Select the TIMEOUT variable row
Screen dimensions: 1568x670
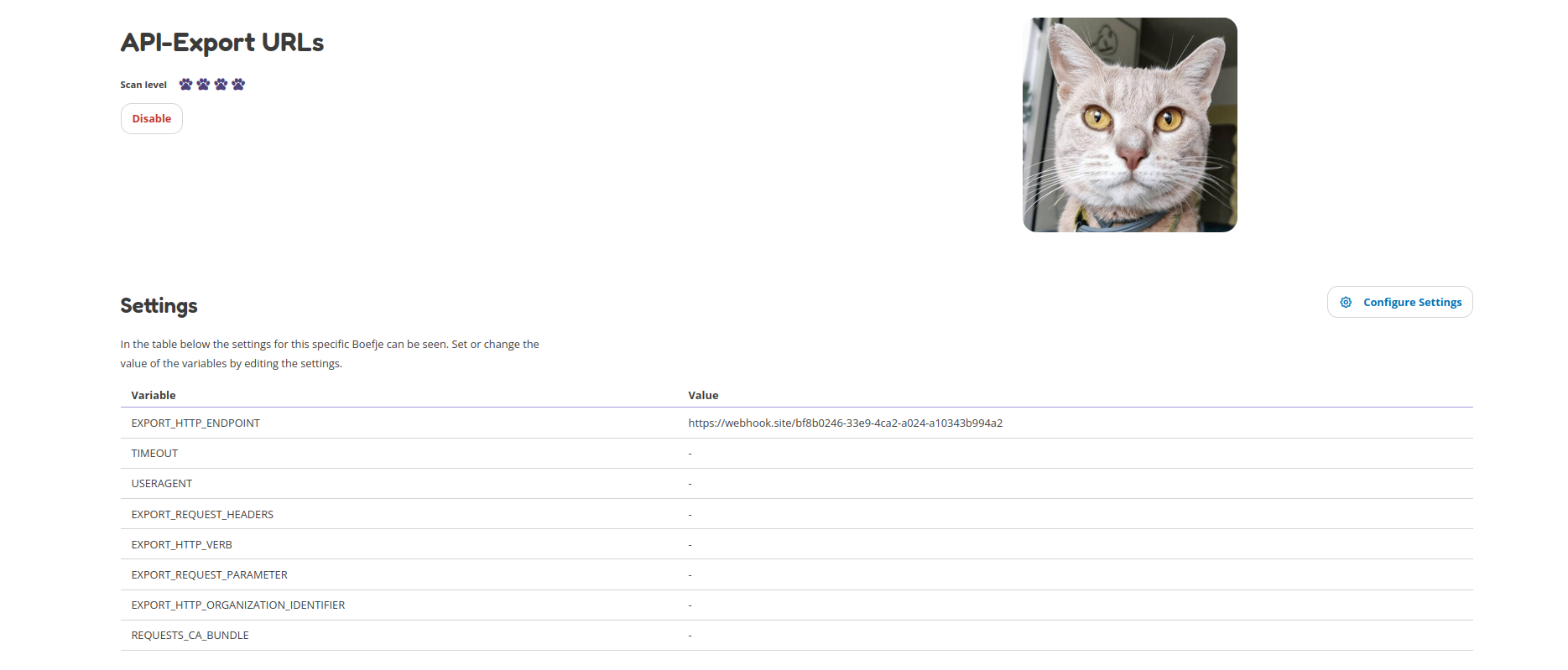(796, 454)
